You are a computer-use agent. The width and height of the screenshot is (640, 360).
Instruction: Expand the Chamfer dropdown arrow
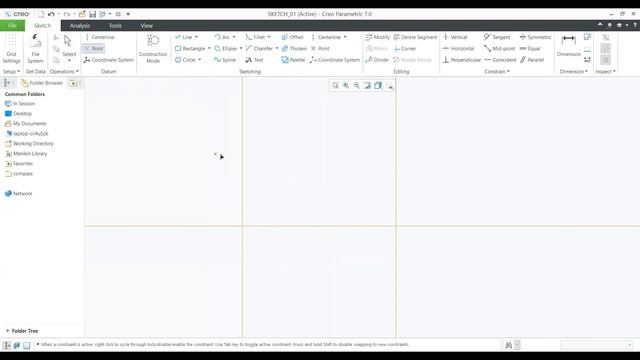click(277, 49)
